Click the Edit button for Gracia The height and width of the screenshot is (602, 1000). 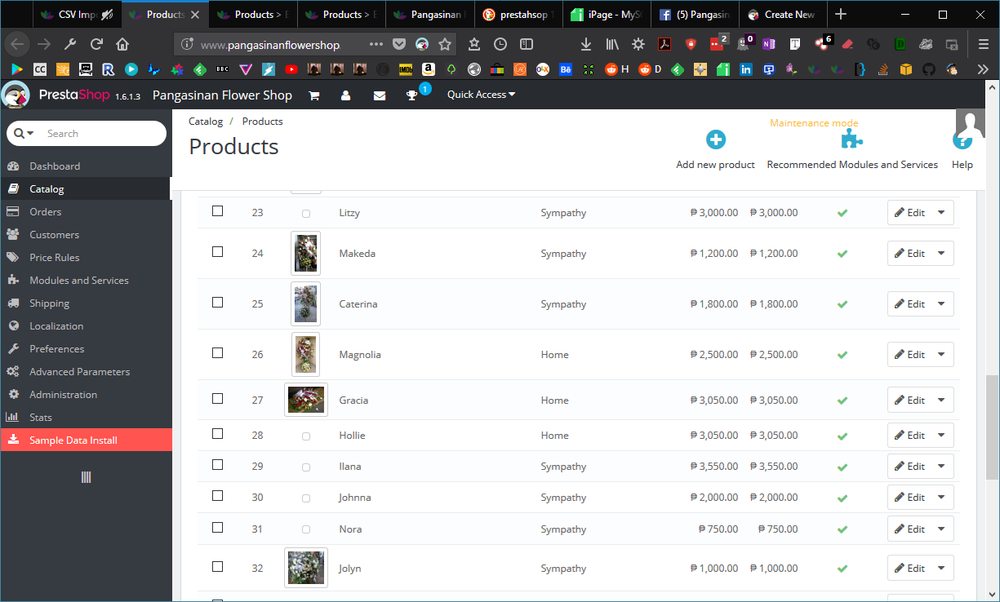[x=910, y=400]
